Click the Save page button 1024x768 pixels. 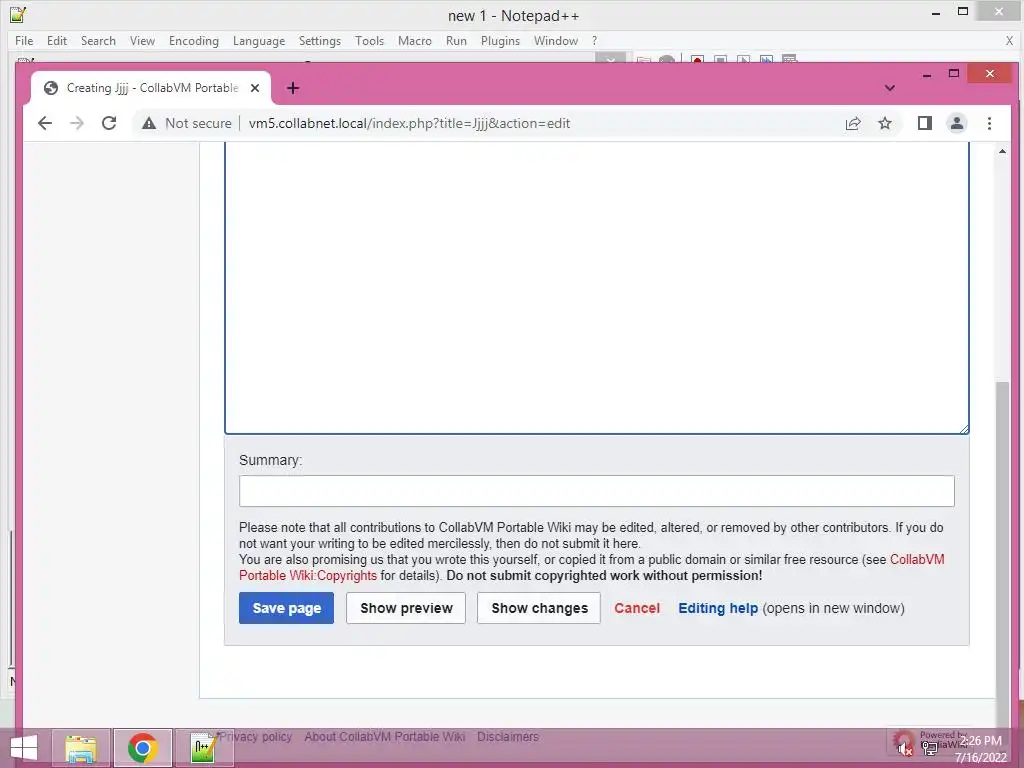coord(286,608)
